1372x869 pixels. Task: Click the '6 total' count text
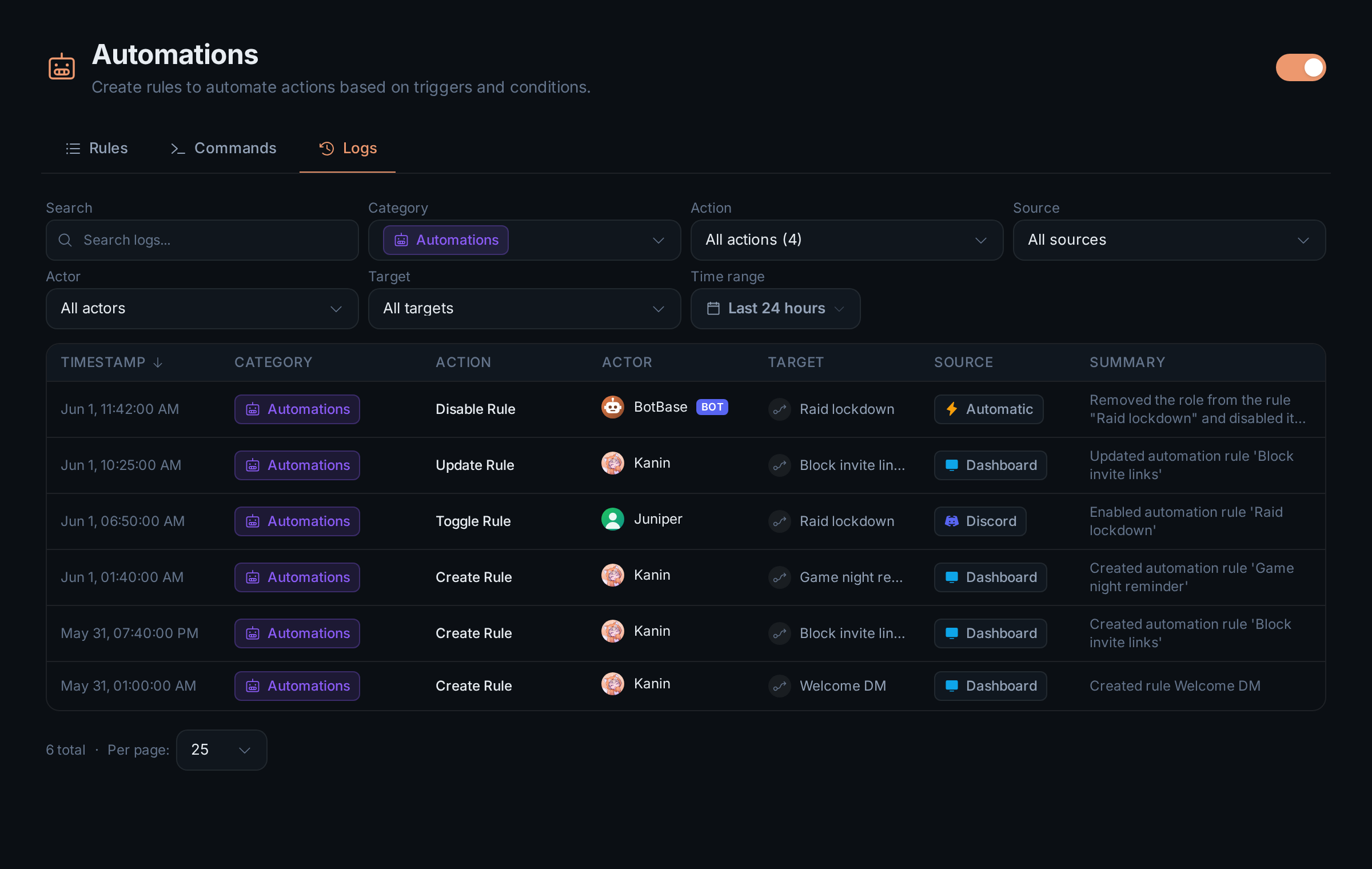66,750
